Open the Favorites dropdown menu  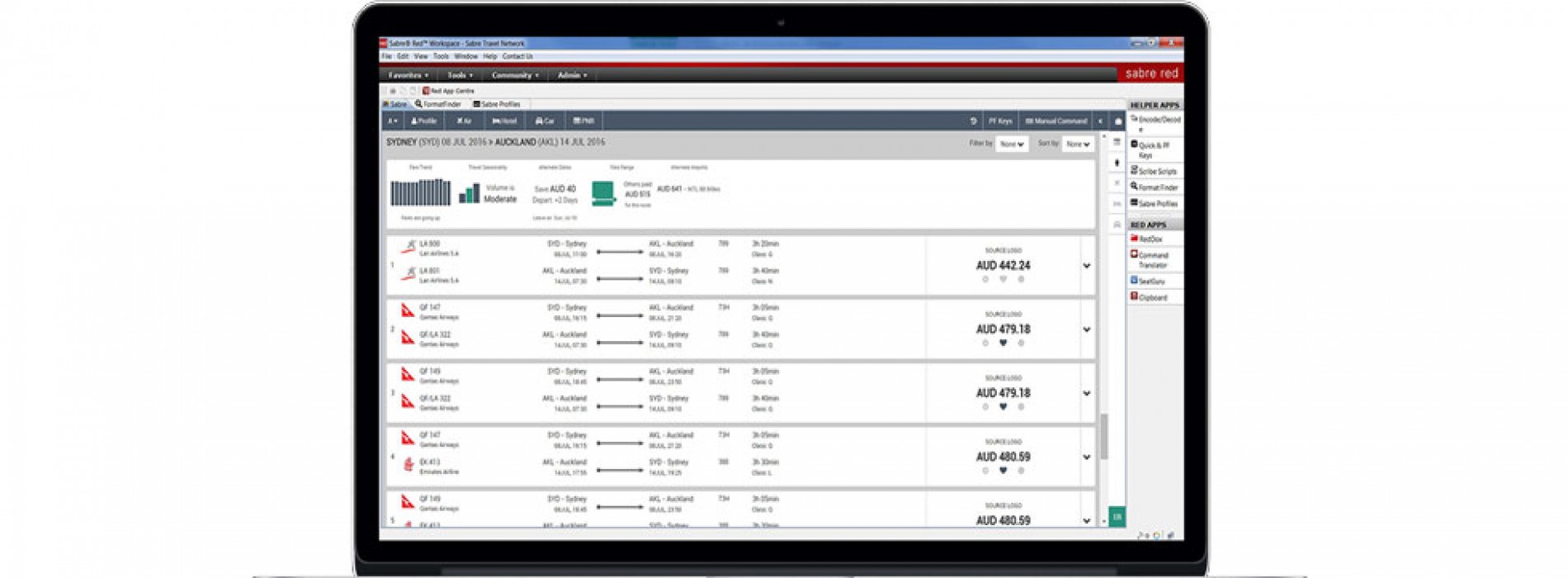point(409,75)
